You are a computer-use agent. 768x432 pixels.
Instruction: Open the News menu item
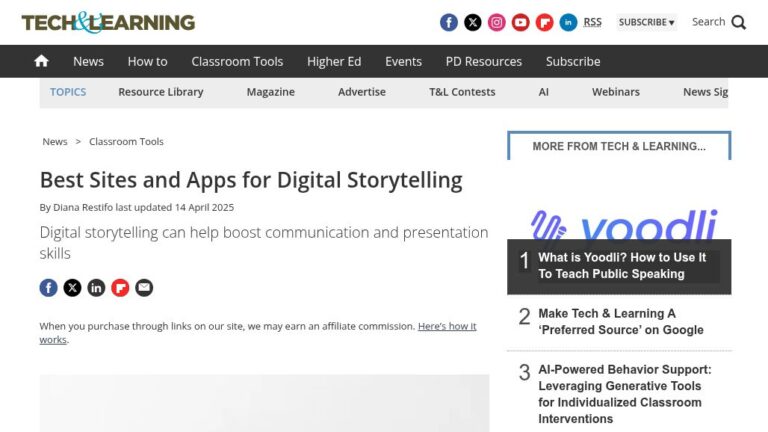(x=89, y=61)
